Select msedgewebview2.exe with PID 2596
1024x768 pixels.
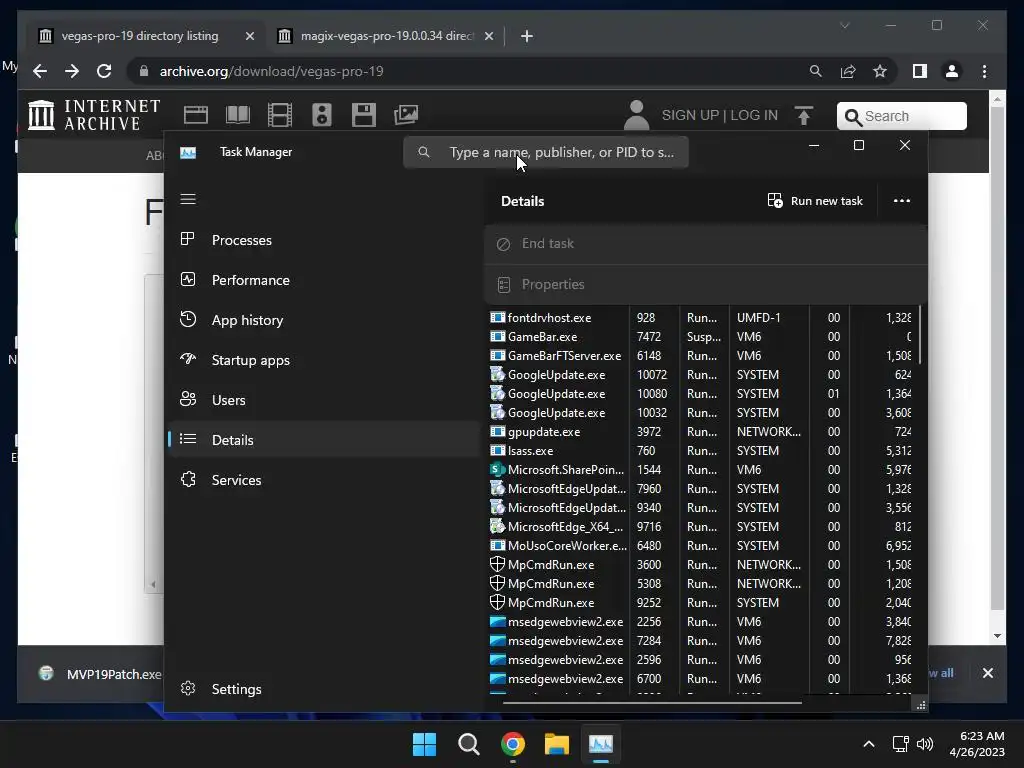click(701, 660)
